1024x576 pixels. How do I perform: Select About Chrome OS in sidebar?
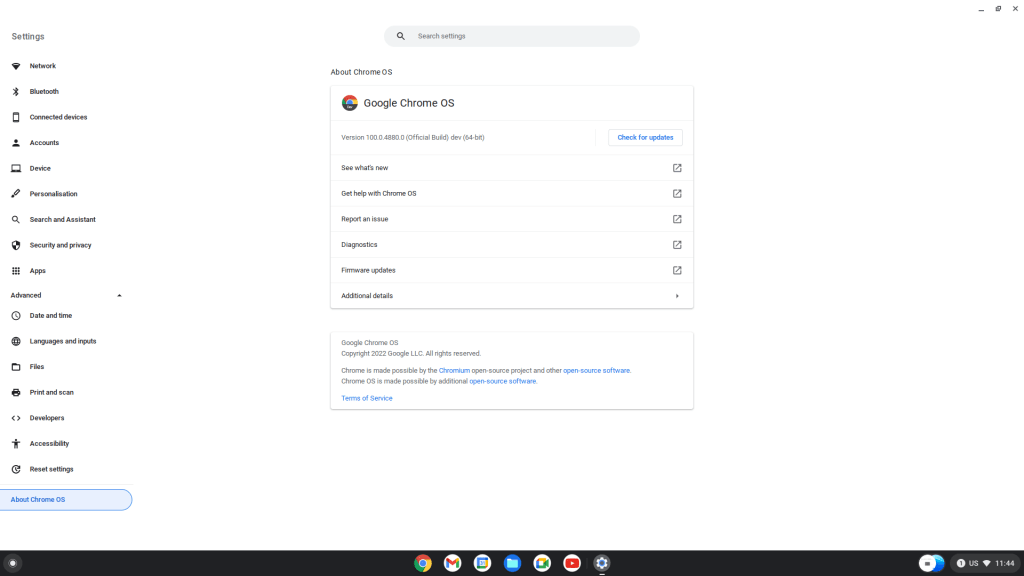tap(65, 500)
